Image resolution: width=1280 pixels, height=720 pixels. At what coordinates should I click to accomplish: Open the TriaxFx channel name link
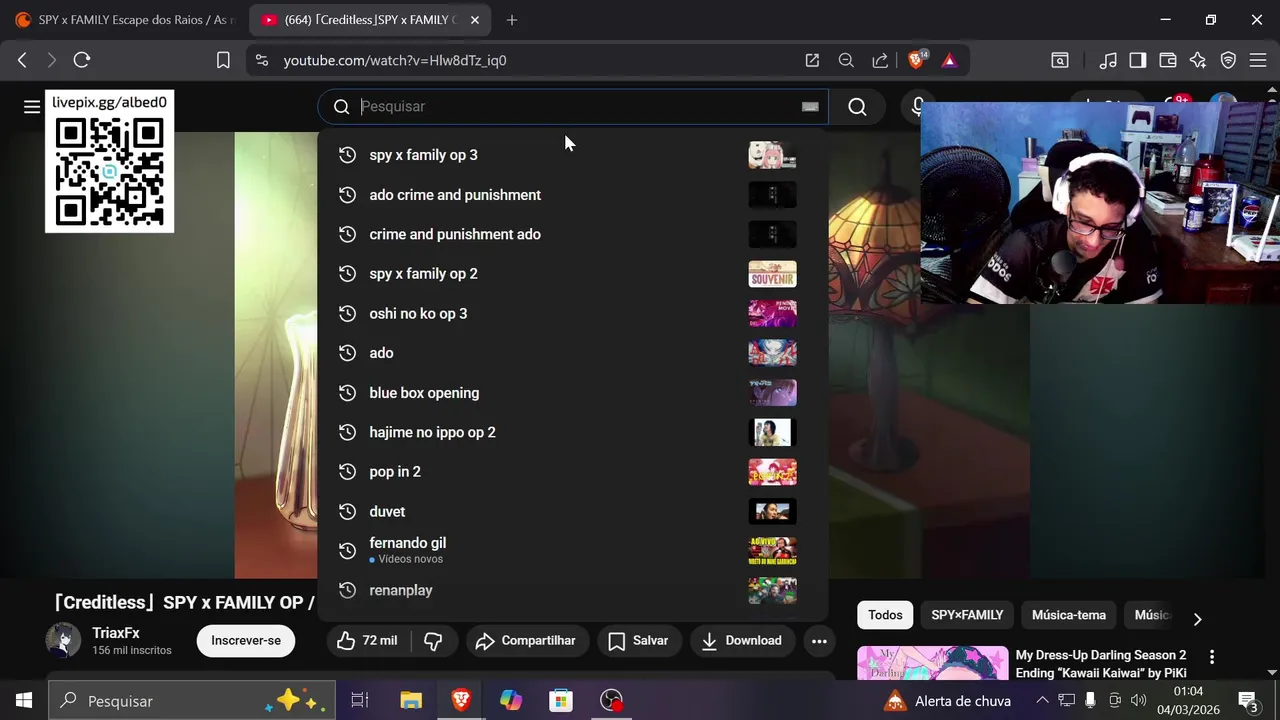tap(116, 633)
